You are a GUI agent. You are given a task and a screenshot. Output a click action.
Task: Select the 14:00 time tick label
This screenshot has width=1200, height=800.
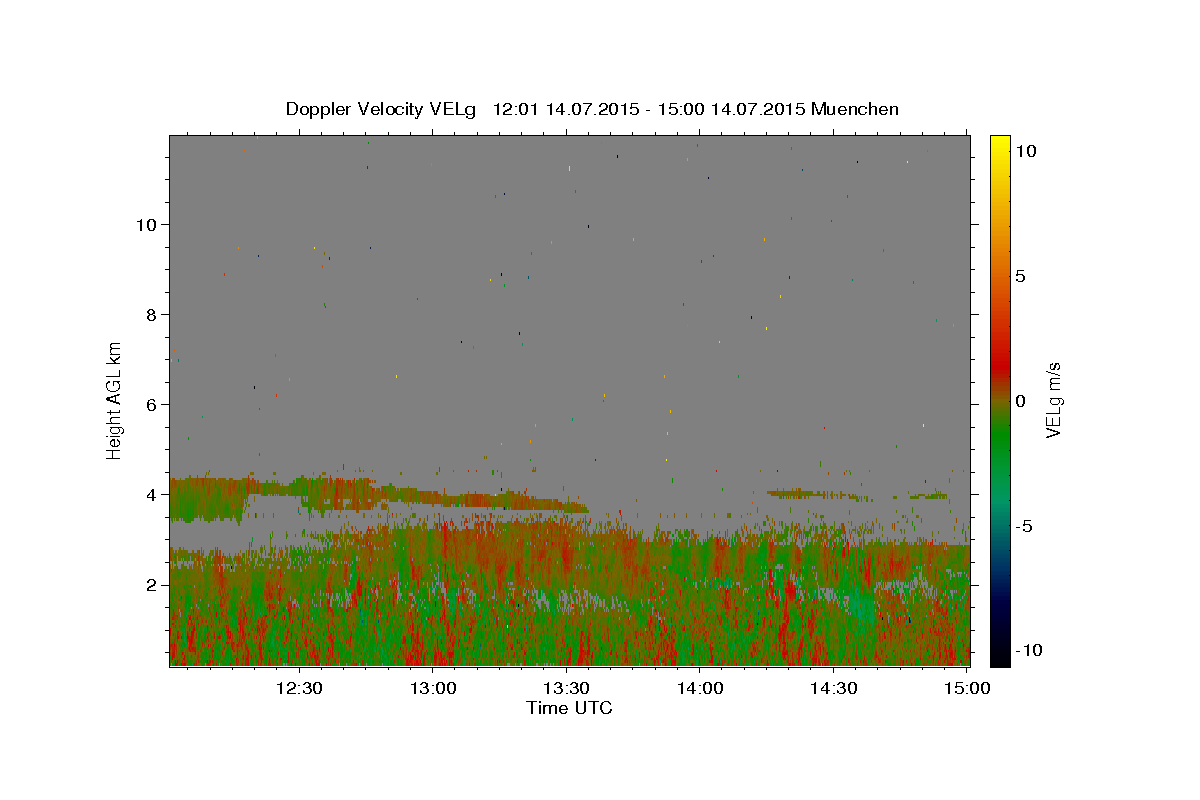tap(700, 689)
